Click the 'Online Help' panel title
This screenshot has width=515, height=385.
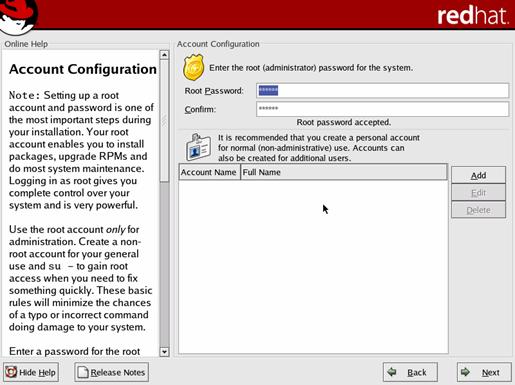coord(26,44)
